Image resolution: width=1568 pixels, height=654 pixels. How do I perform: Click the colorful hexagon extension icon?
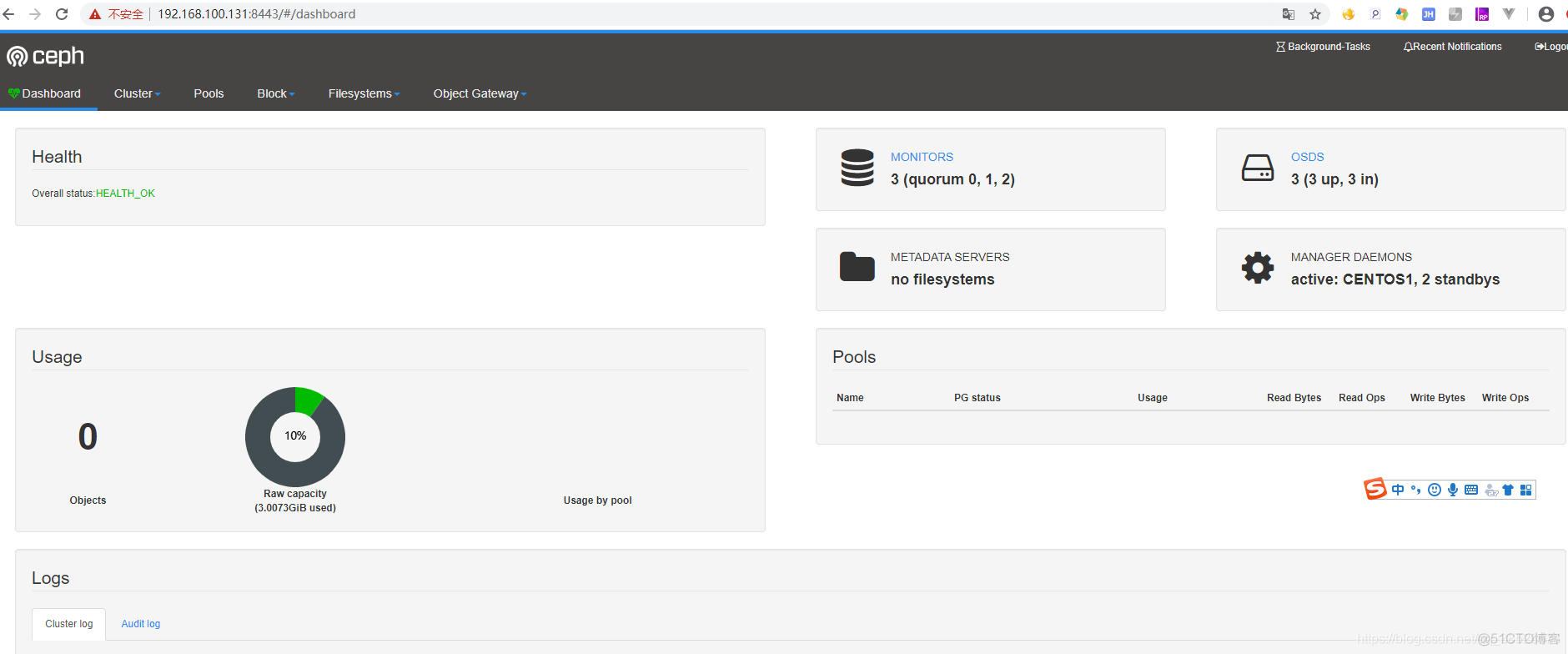(1402, 14)
